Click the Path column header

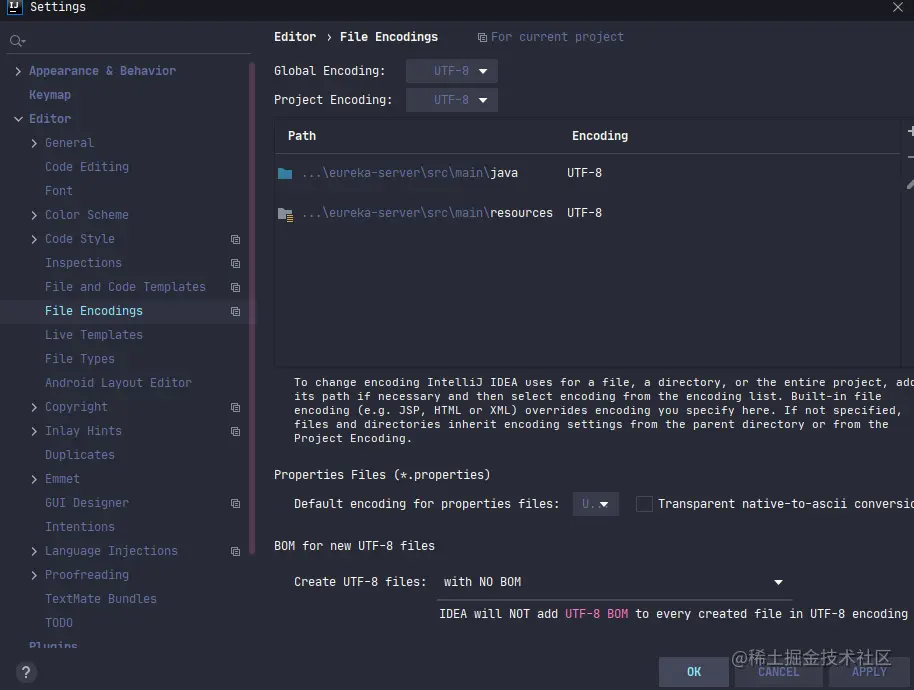pos(302,136)
